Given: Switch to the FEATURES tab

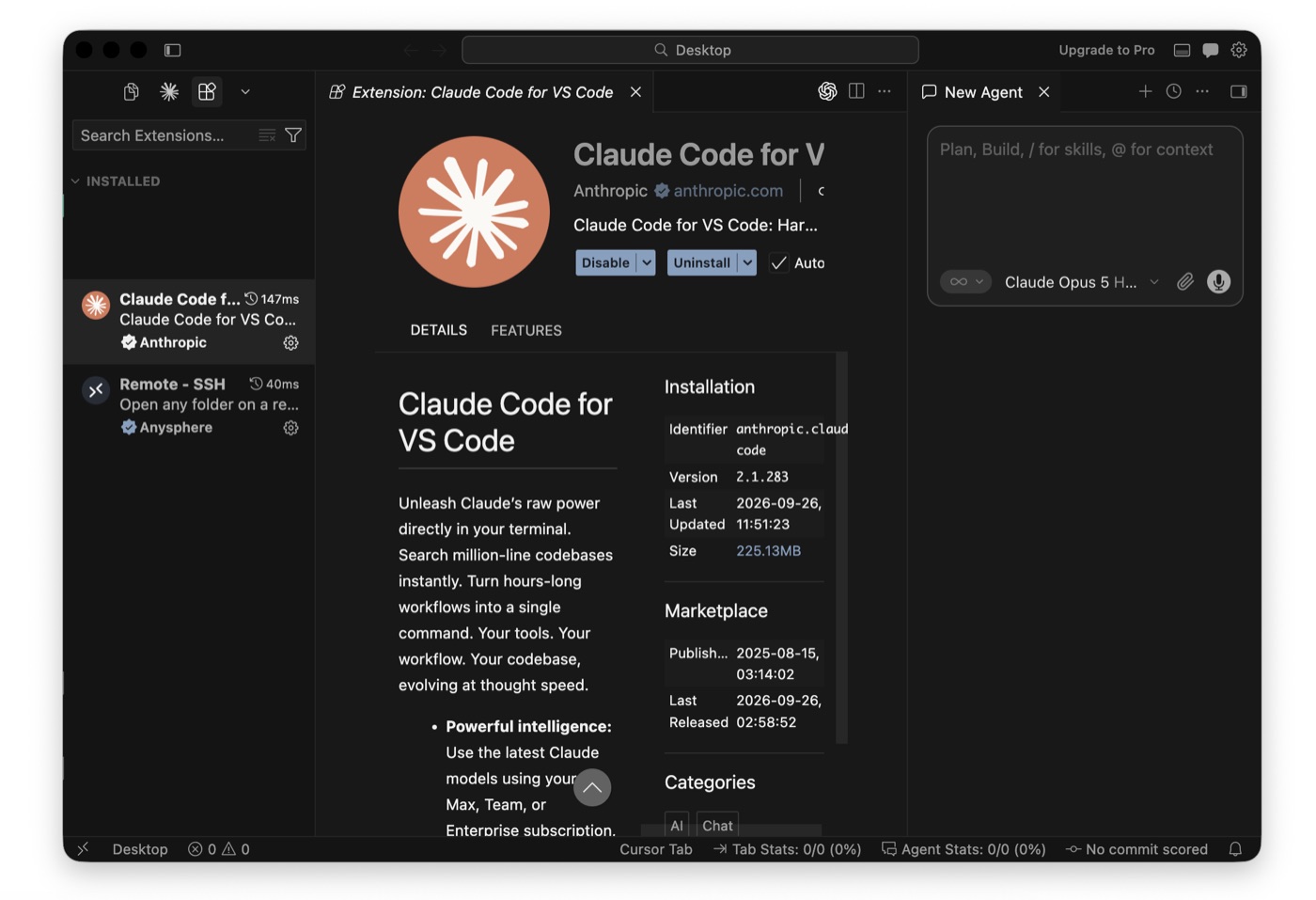Looking at the screenshot, I should 526,331.
